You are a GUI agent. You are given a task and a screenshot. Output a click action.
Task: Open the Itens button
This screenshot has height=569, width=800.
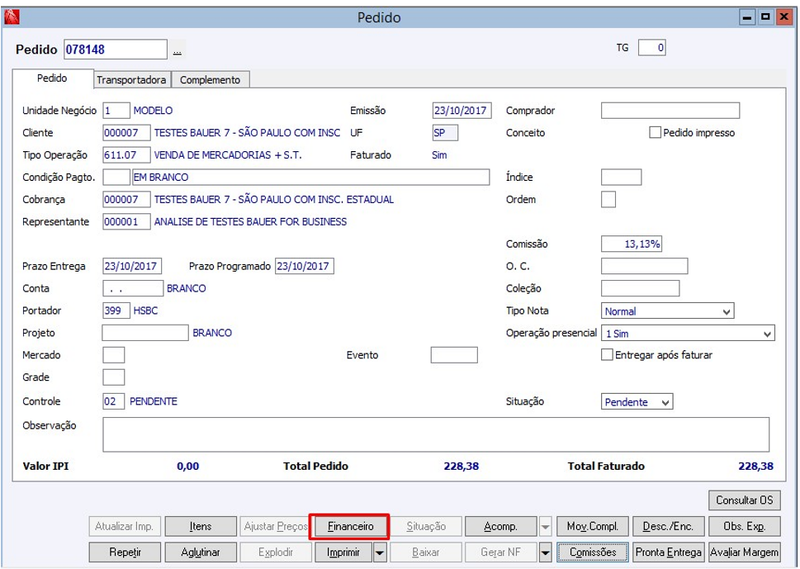pyautogui.click(x=201, y=526)
